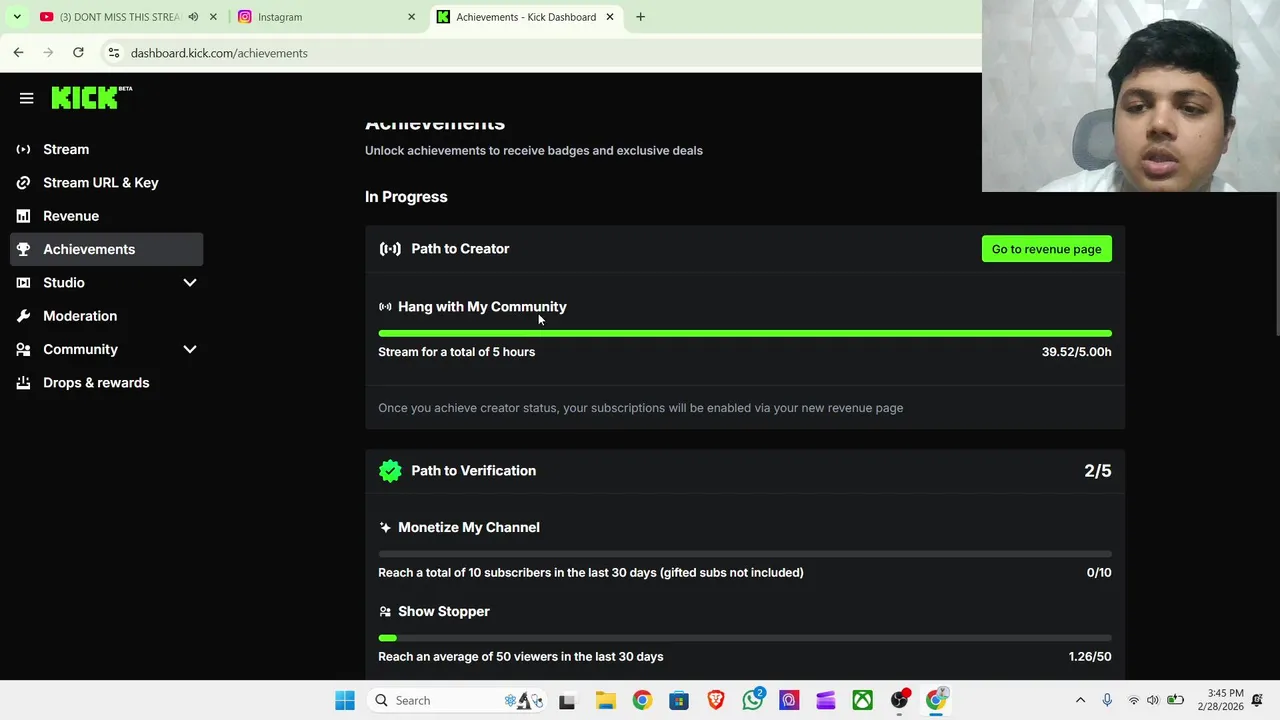Open Stream URL & Key page
This screenshot has width=1280, height=720.
click(x=107, y=182)
